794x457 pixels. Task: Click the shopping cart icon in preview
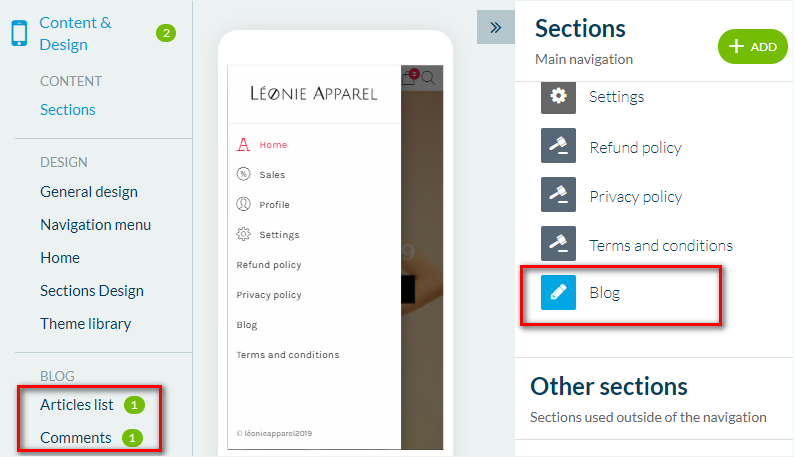click(x=408, y=77)
